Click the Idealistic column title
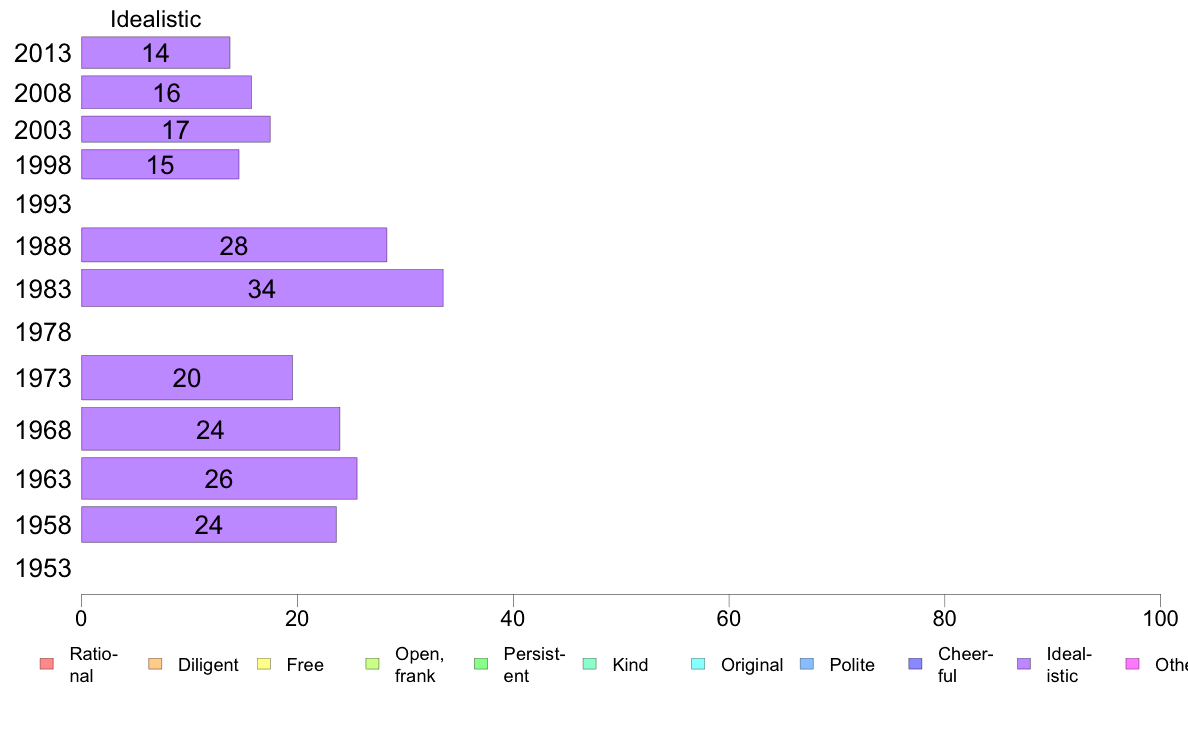The width and height of the screenshot is (1188, 736). [x=155, y=19]
